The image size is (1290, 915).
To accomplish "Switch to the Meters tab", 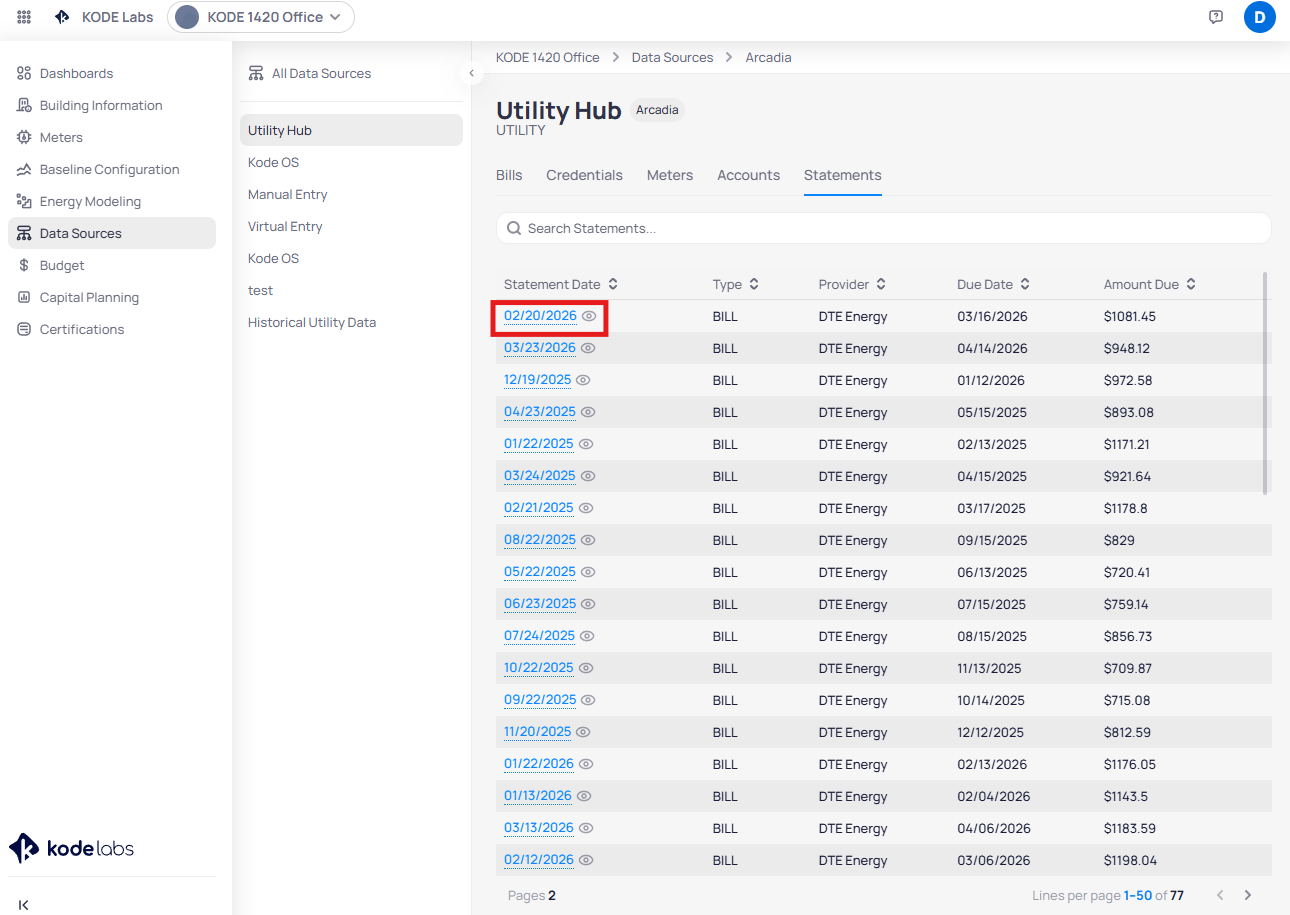I will [x=670, y=175].
